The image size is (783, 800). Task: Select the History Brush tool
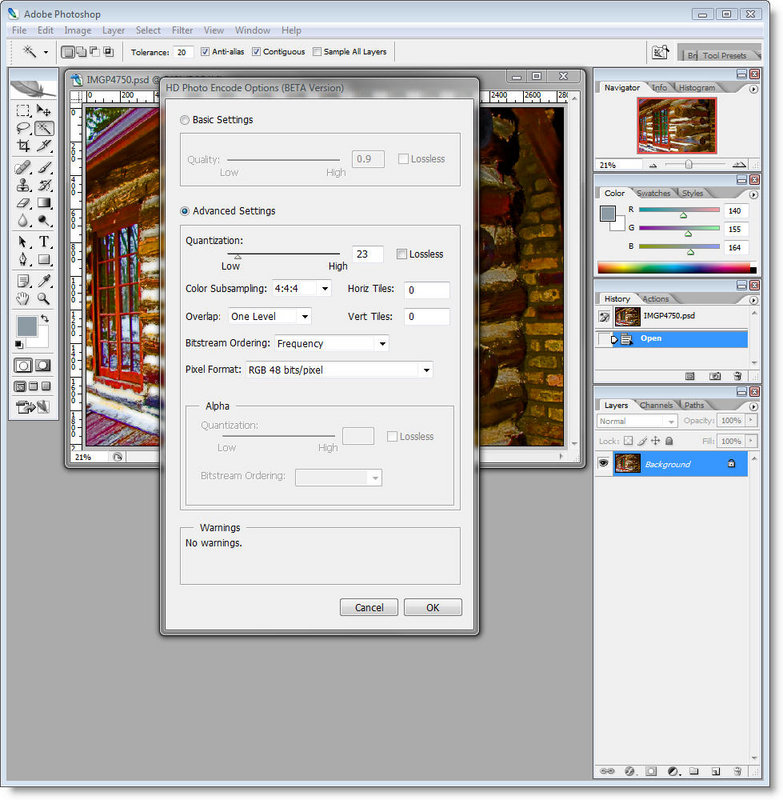[x=44, y=185]
